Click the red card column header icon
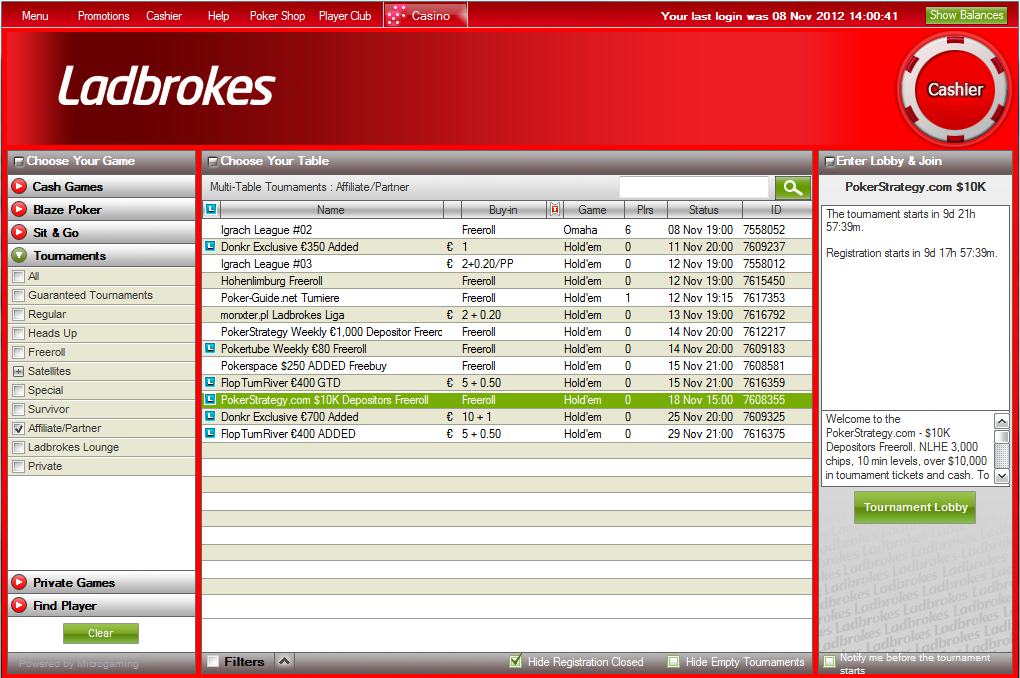Screen dimensions: 1020x678 click(x=555, y=210)
